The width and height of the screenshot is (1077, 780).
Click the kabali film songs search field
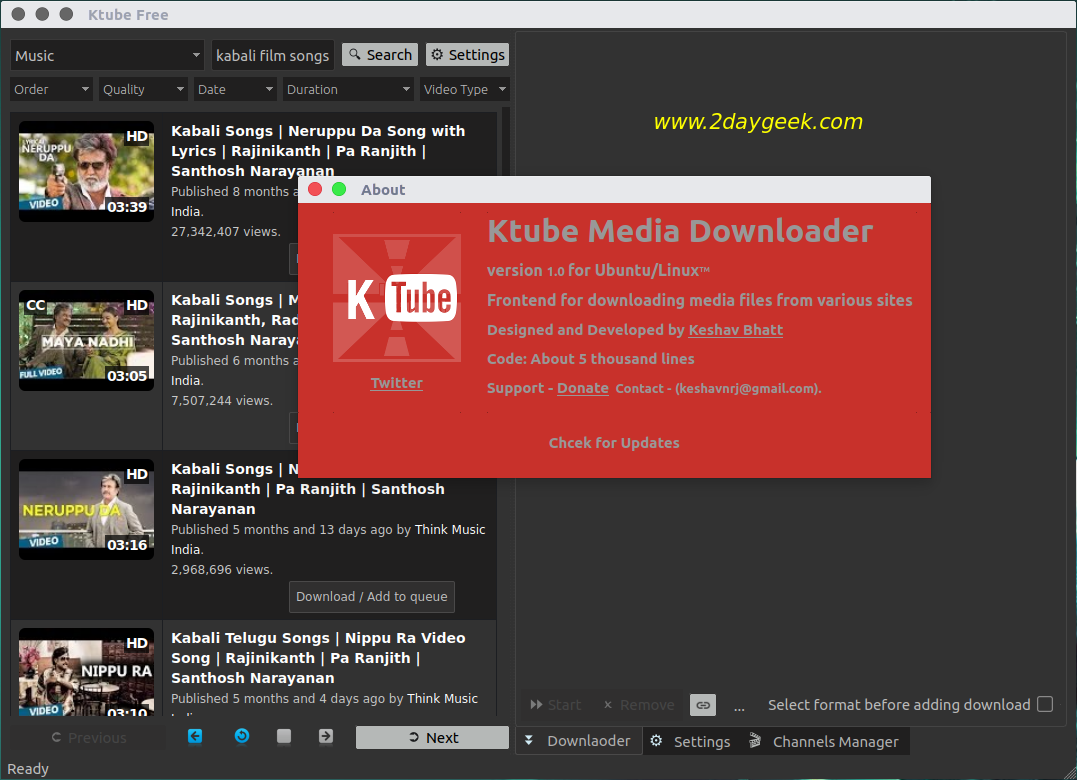(x=273, y=56)
